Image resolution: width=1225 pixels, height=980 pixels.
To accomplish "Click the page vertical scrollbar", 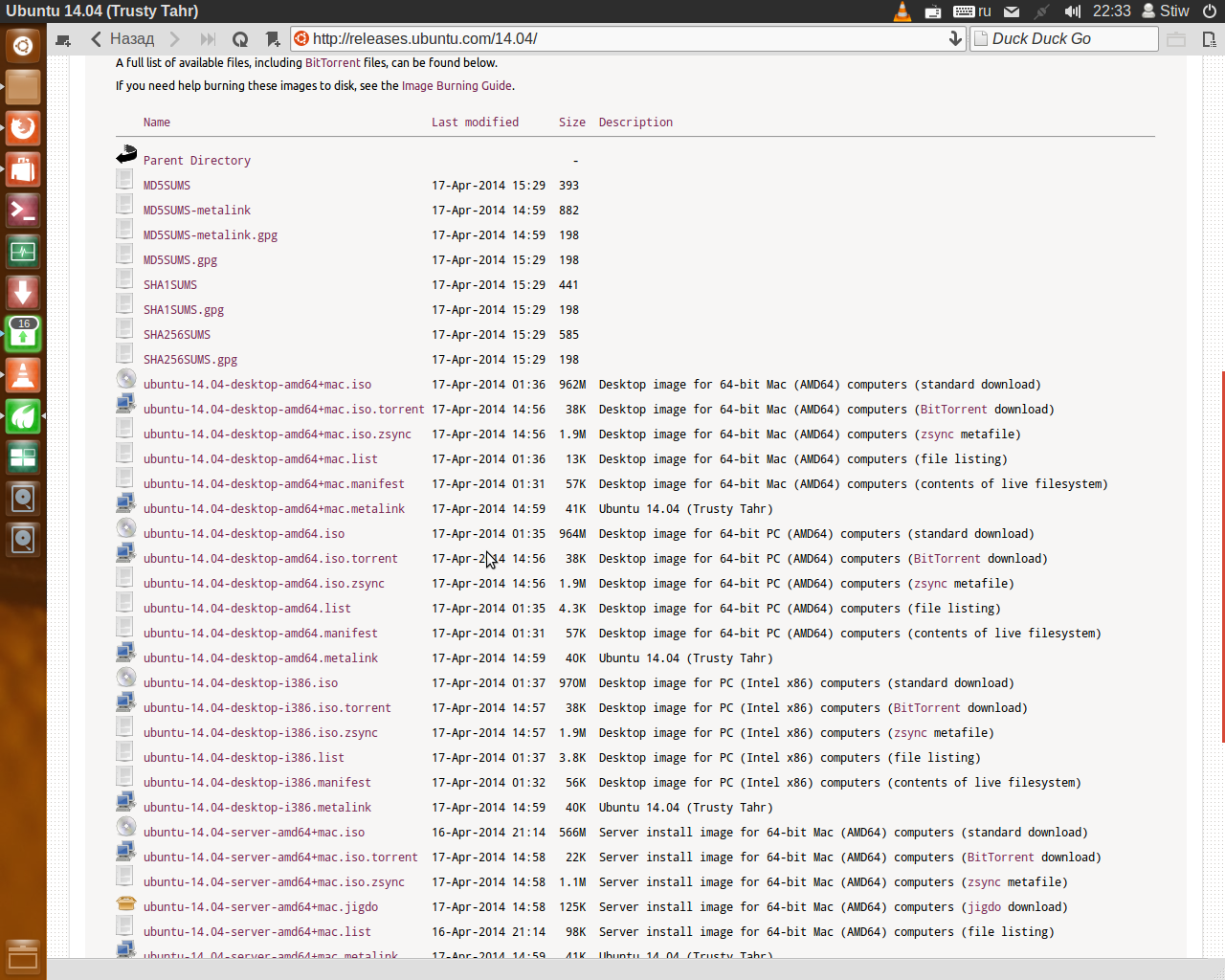I will (1222, 557).
